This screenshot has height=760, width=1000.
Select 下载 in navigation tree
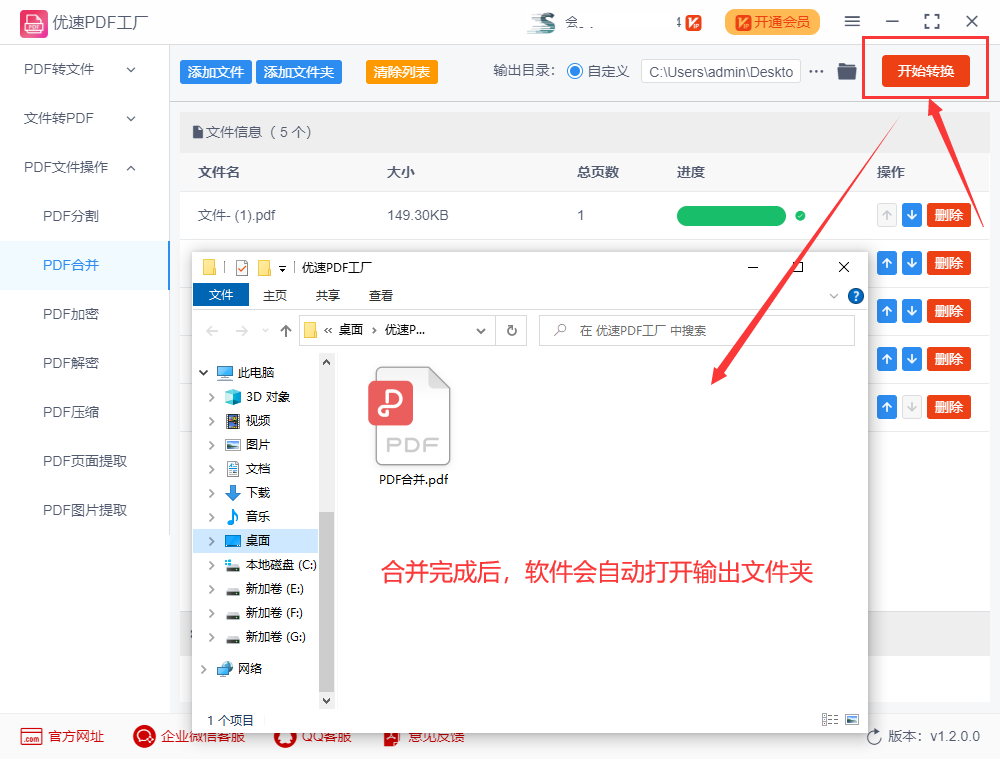tap(258, 493)
